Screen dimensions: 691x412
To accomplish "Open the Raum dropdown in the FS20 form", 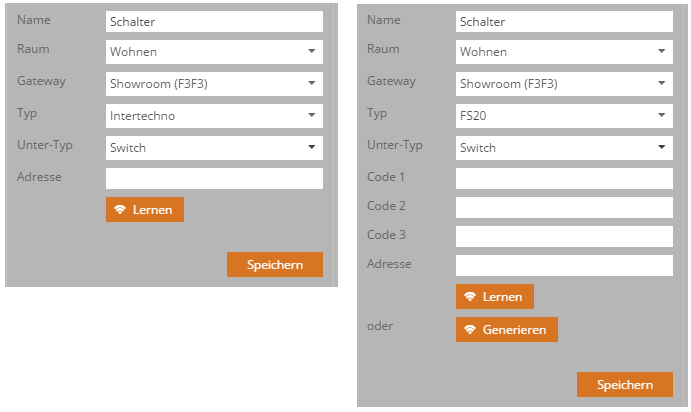I will 564,52.
